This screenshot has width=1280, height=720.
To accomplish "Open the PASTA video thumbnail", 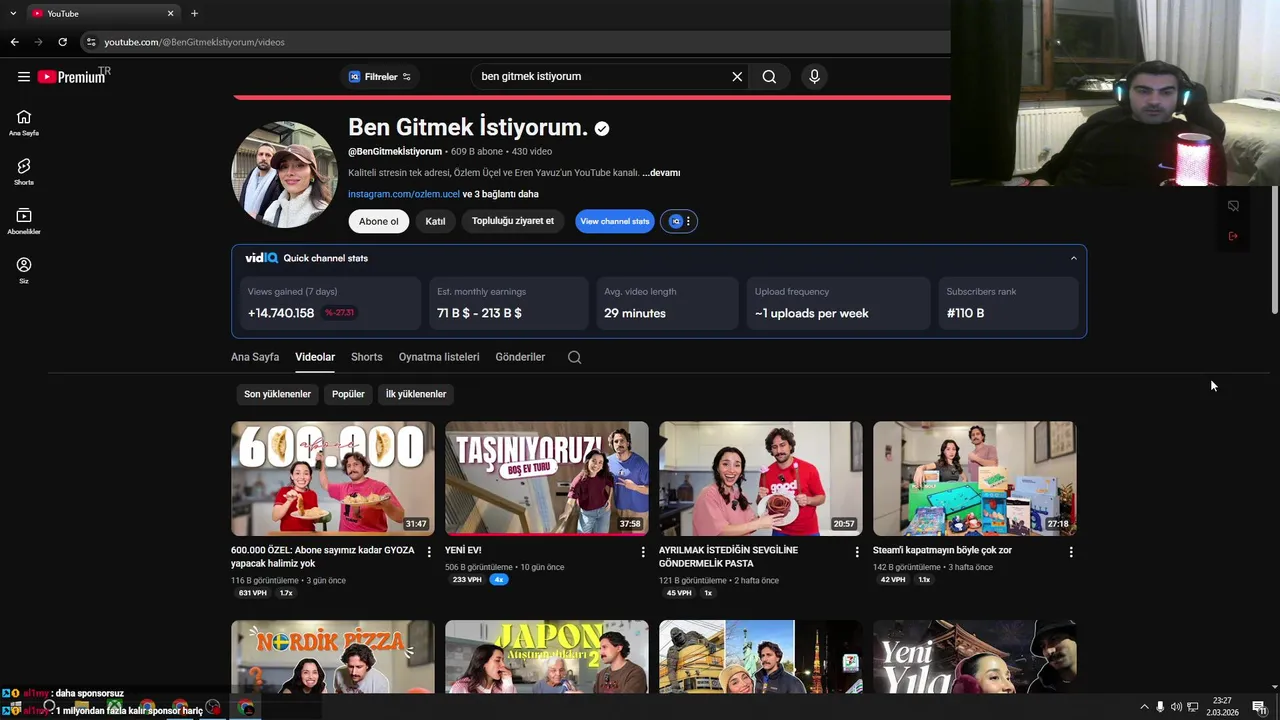I will coord(761,478).
